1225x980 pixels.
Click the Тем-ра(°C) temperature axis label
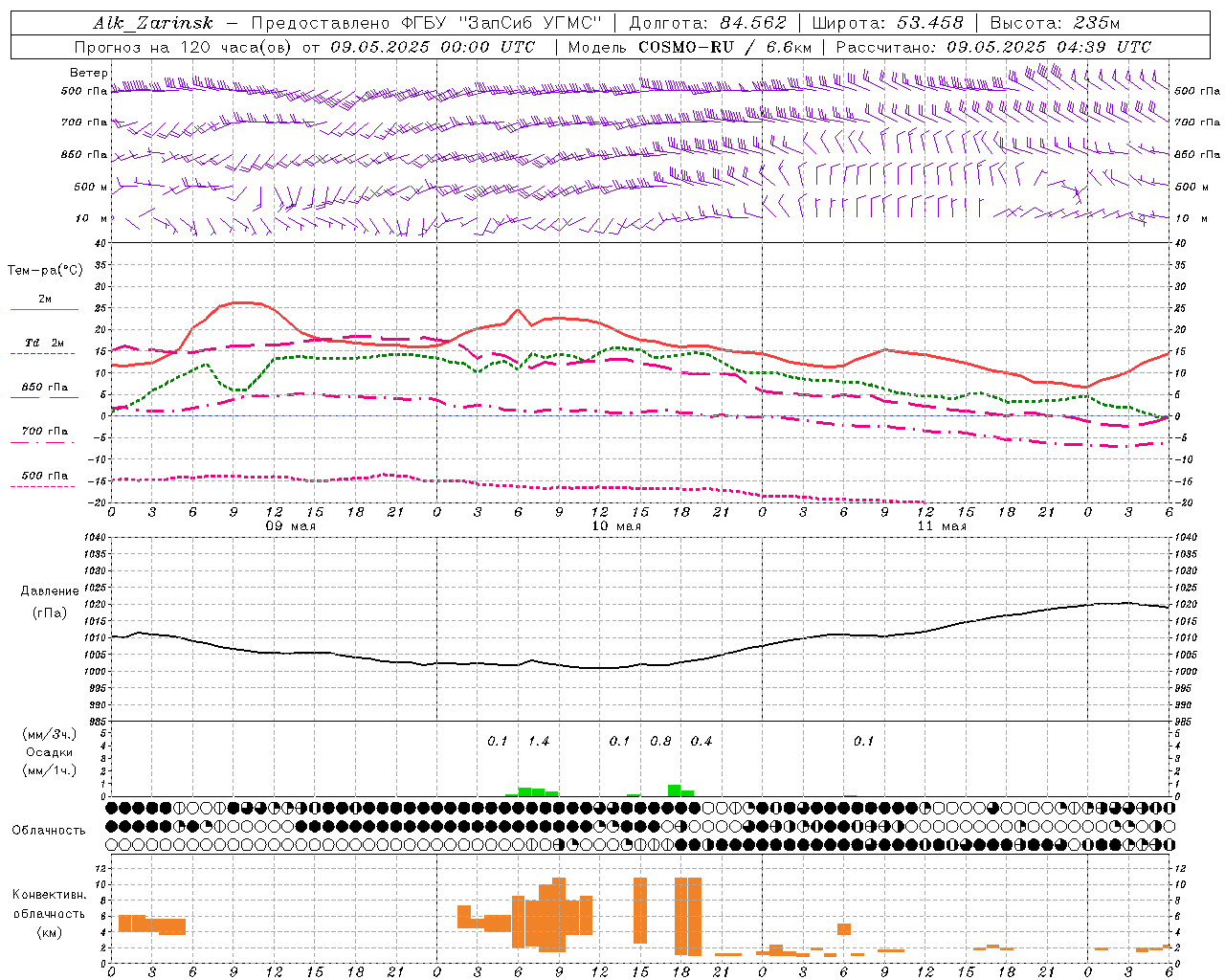point(45,270)
